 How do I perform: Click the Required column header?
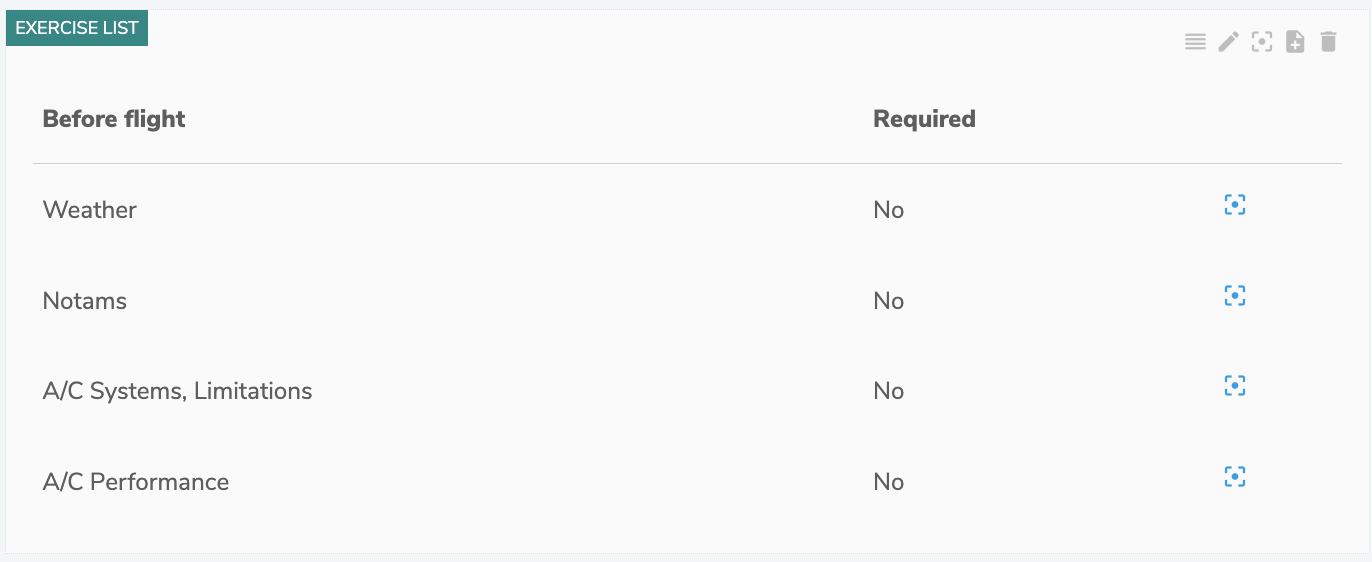pyautogui.click(x=924, y=119)
